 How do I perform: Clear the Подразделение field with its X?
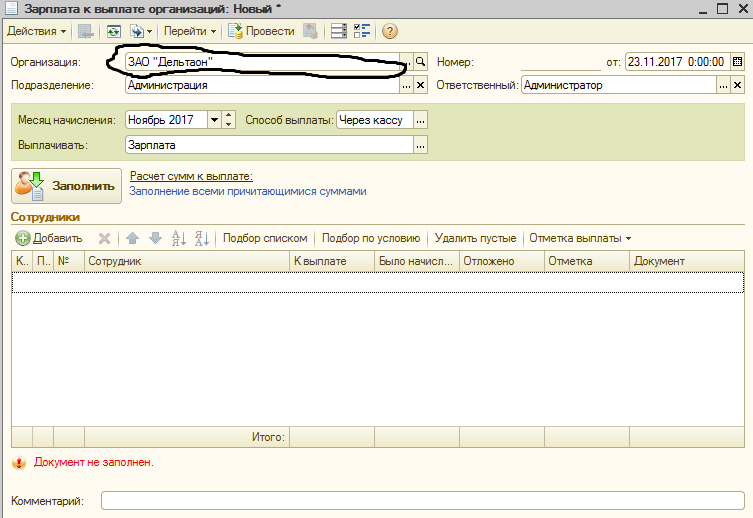point(420,85)
